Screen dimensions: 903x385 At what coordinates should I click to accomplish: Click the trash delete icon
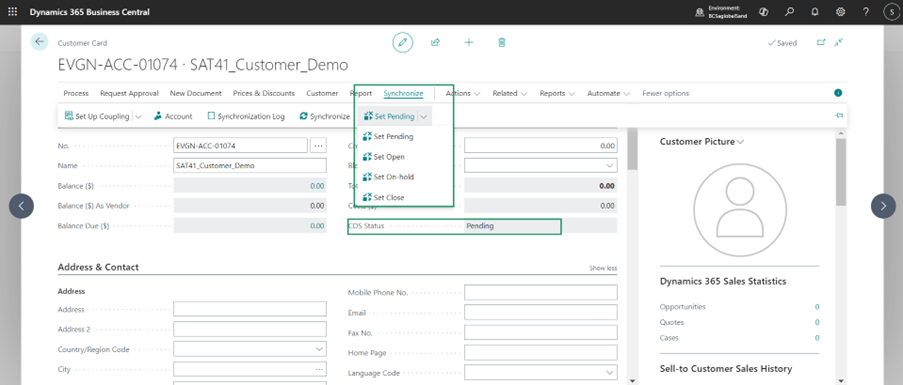pos(502,43)
